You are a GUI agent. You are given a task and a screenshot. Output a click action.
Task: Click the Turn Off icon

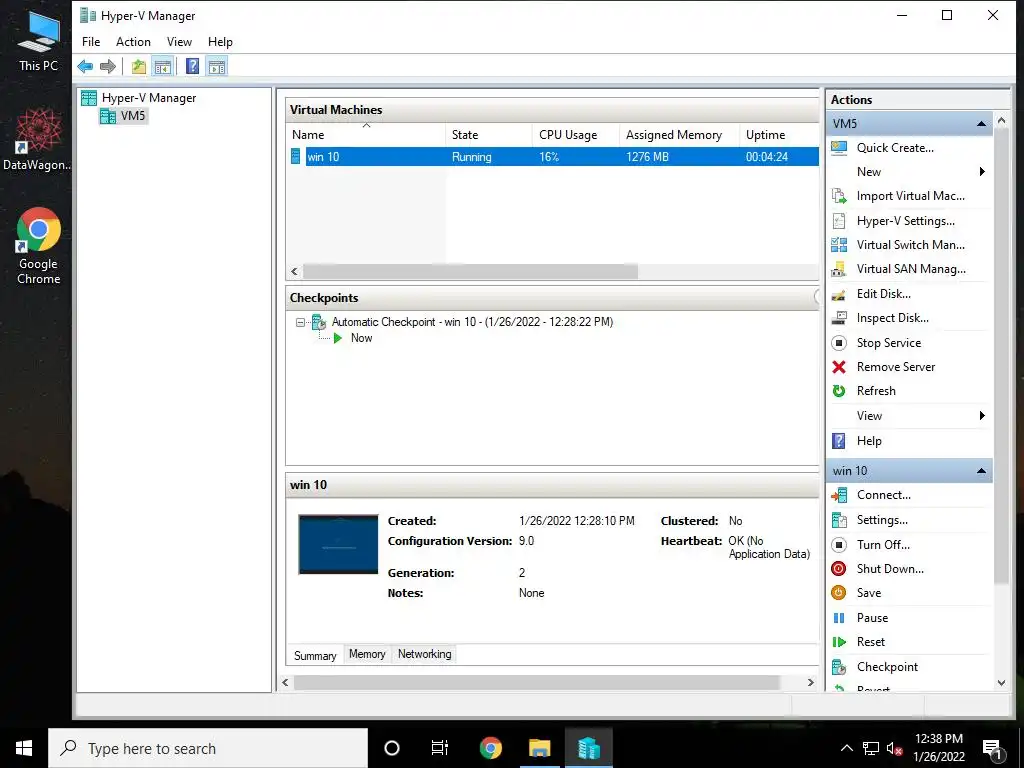pyautogui.click(x=839, y=545)
